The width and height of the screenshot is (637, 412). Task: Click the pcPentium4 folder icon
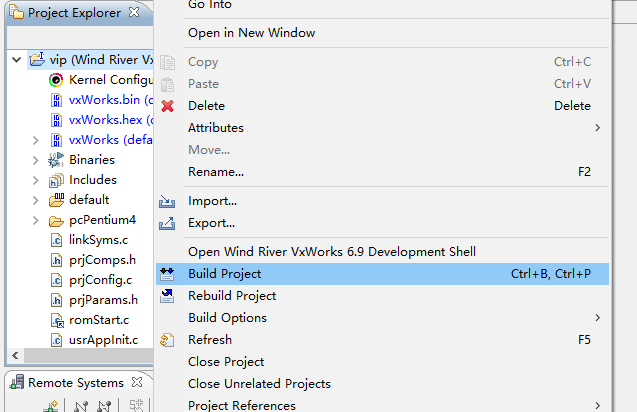56,221
